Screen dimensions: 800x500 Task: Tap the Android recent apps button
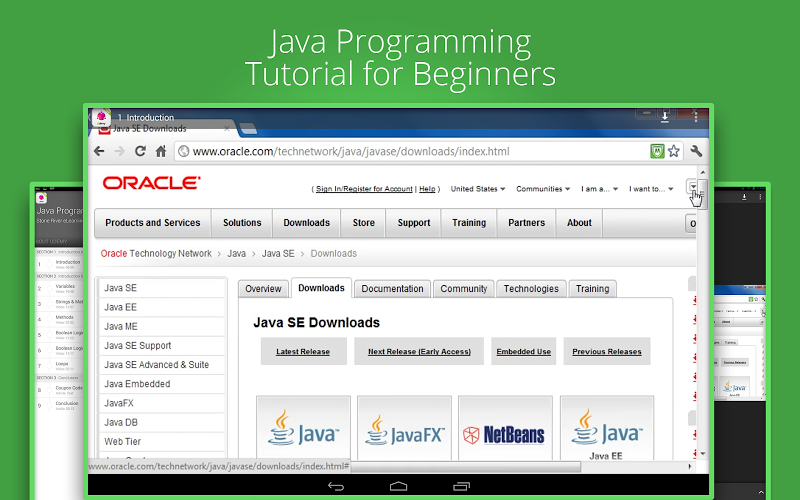pos(461,486)
